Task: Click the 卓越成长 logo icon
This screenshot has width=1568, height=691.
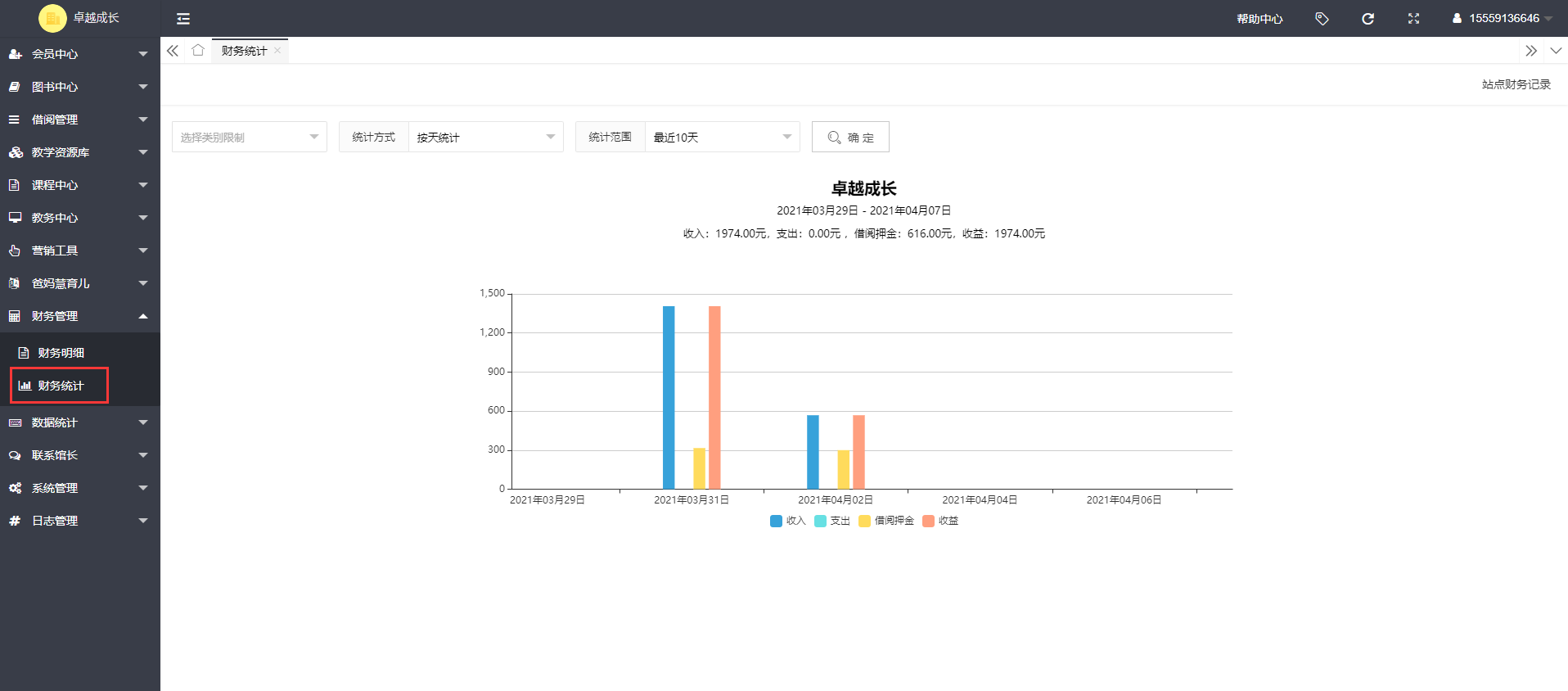Action: pos(52,18)
